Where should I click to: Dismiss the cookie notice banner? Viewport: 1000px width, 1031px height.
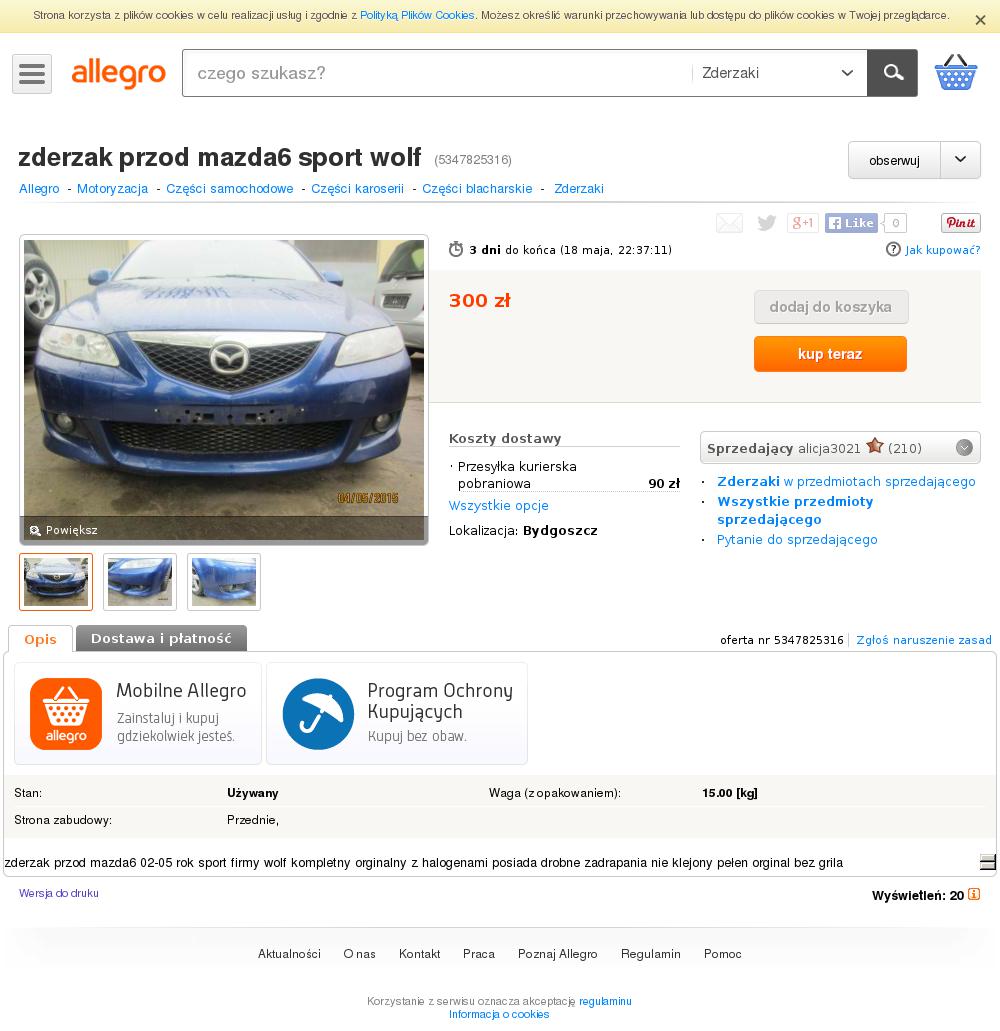pyautogui.click(x=980, y=20)
